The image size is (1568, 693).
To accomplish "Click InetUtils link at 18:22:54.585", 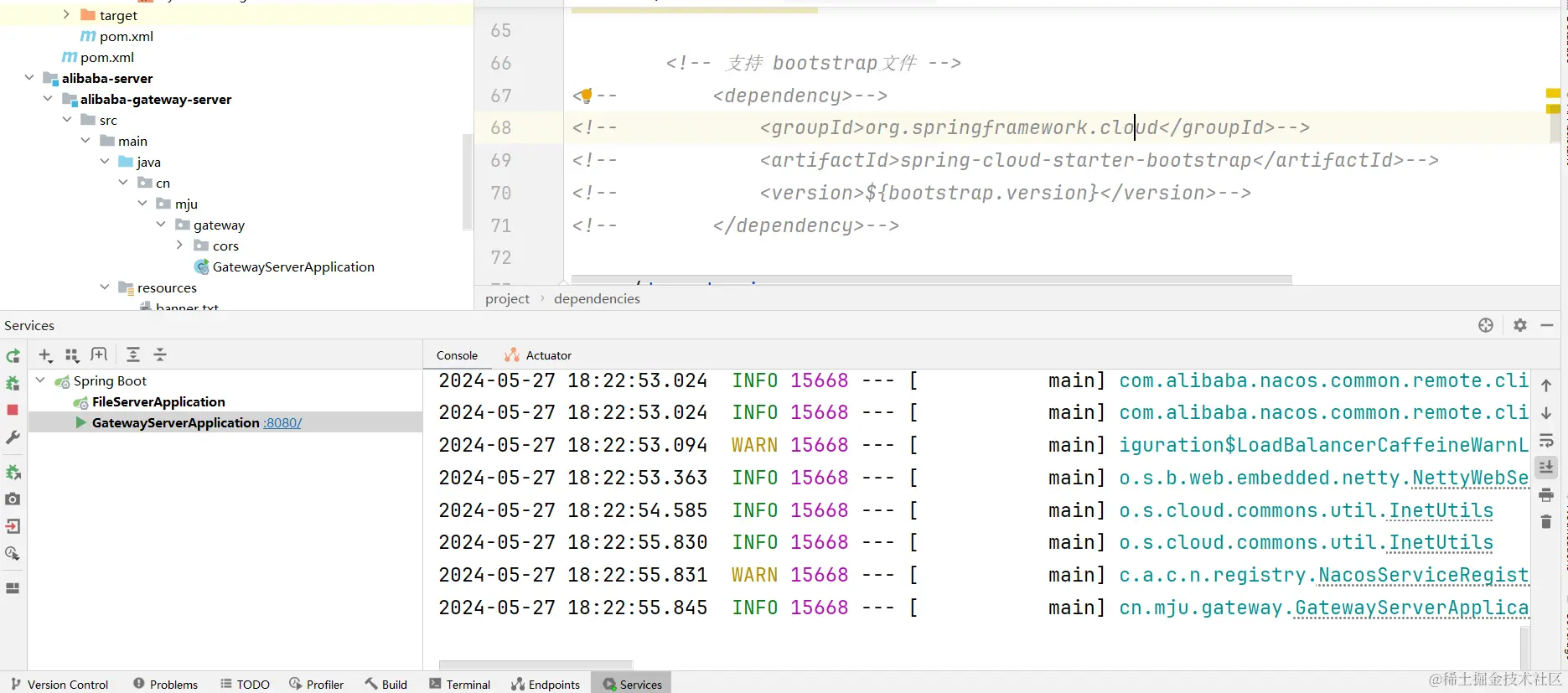I will (1441, 510).
